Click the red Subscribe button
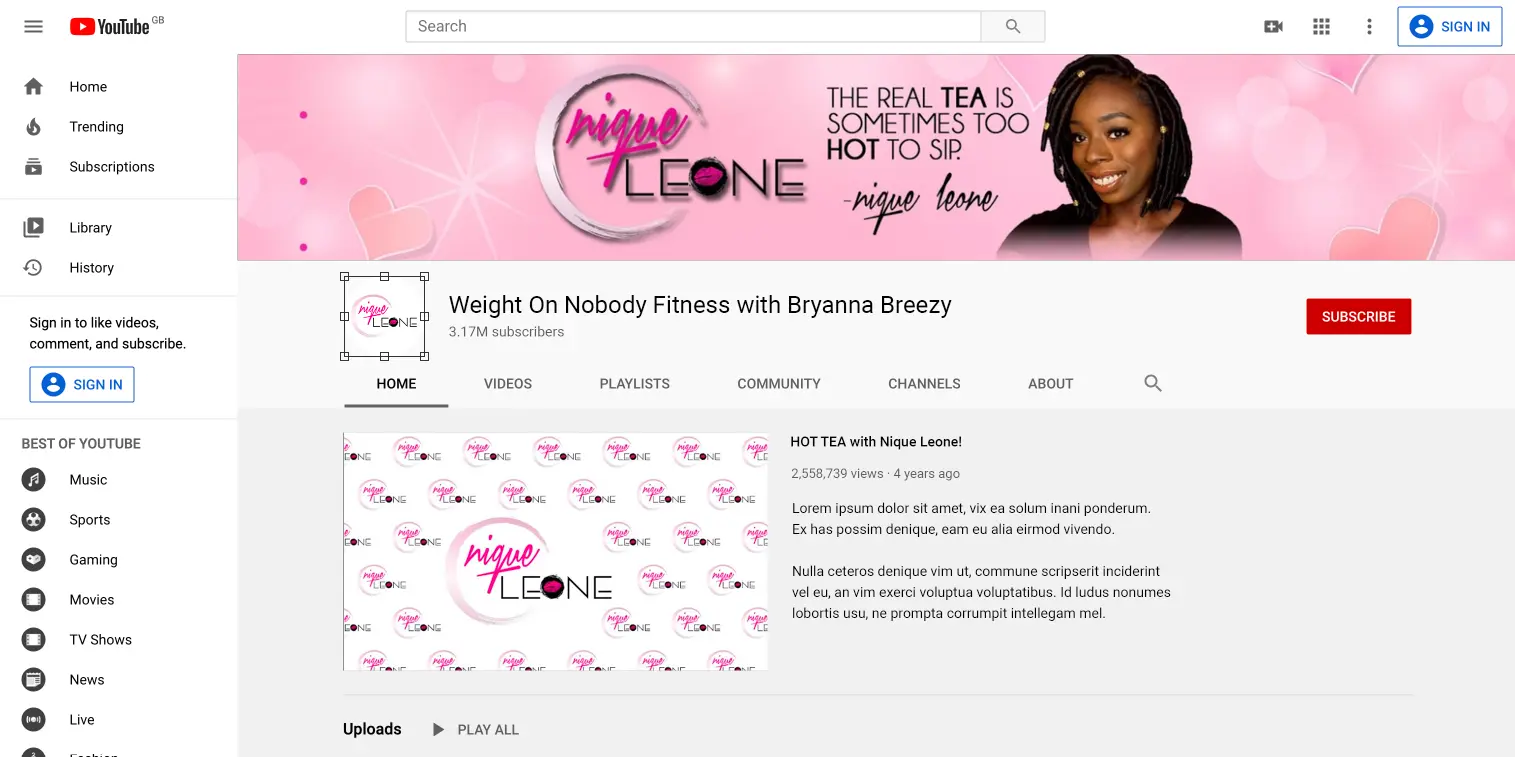 coord(1358,317)
